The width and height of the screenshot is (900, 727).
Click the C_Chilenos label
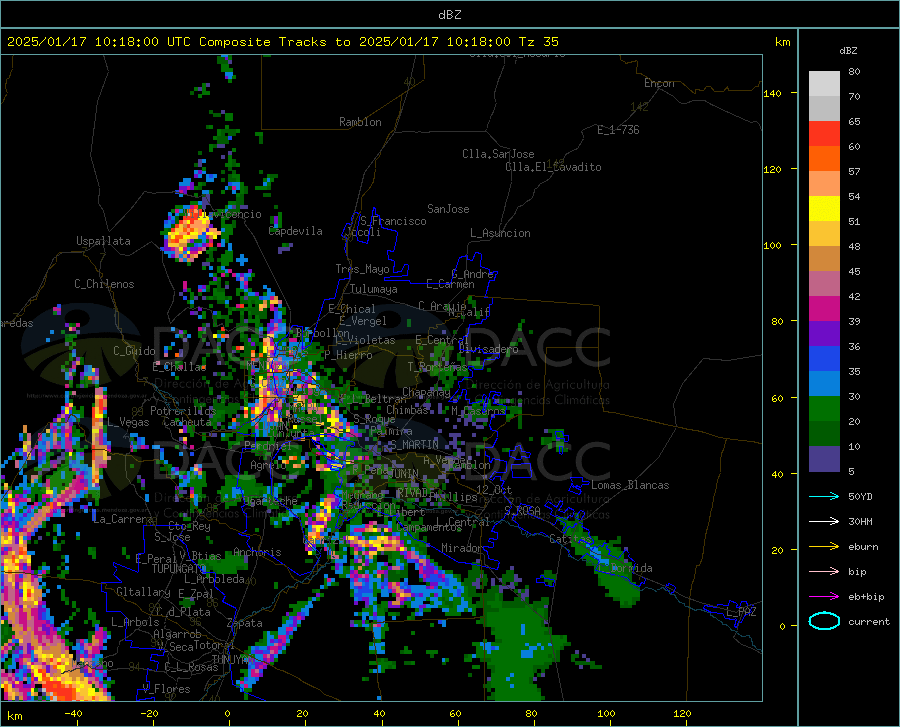pos(104,283)
